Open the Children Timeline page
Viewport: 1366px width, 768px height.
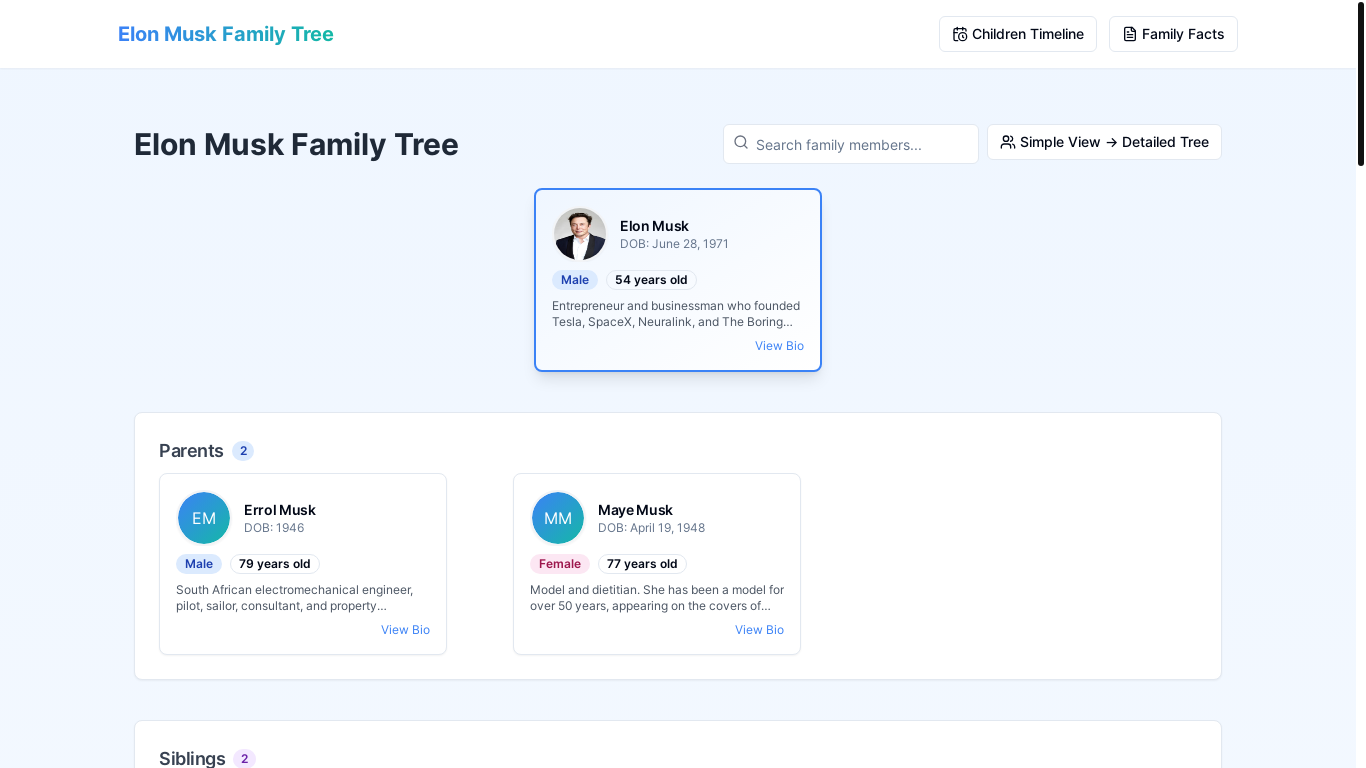click(1018, 34)
